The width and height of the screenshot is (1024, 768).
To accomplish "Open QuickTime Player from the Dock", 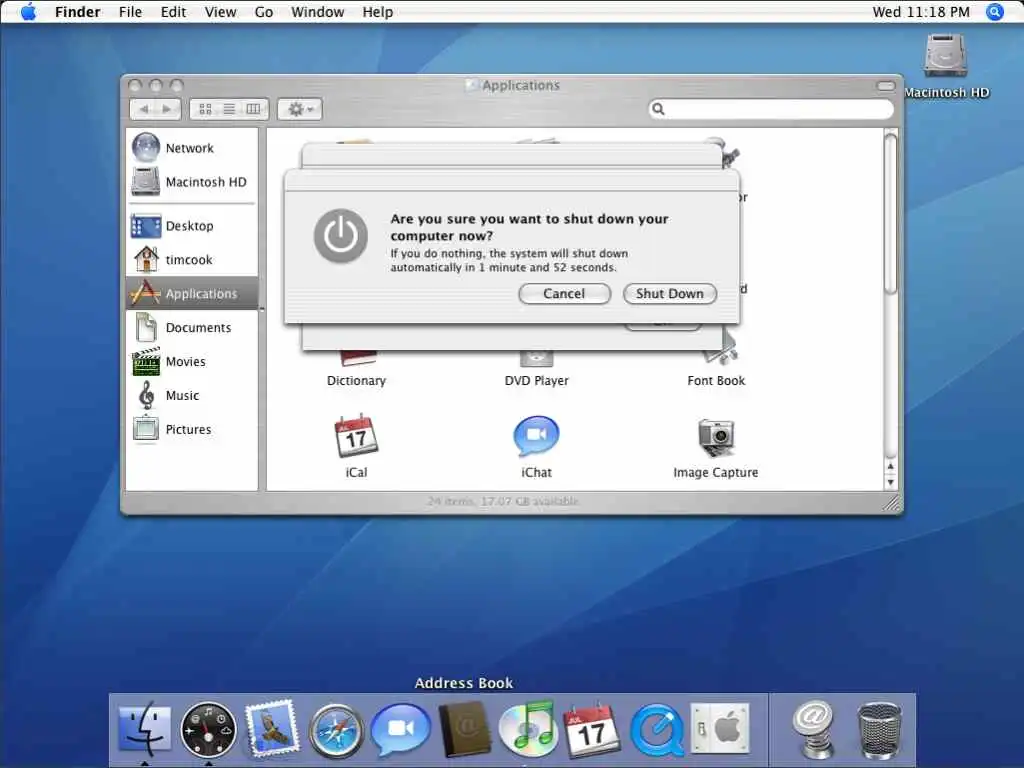I will tap(656, 729).
